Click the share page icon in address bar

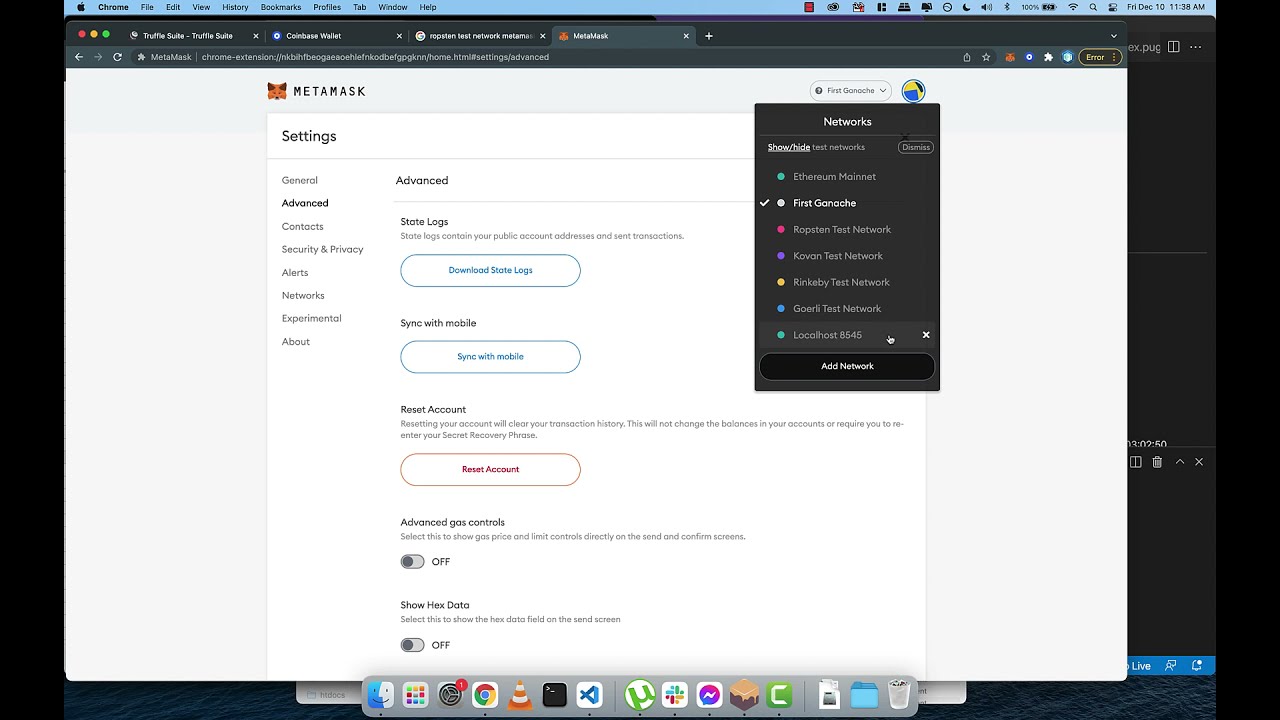coord(967,57)
